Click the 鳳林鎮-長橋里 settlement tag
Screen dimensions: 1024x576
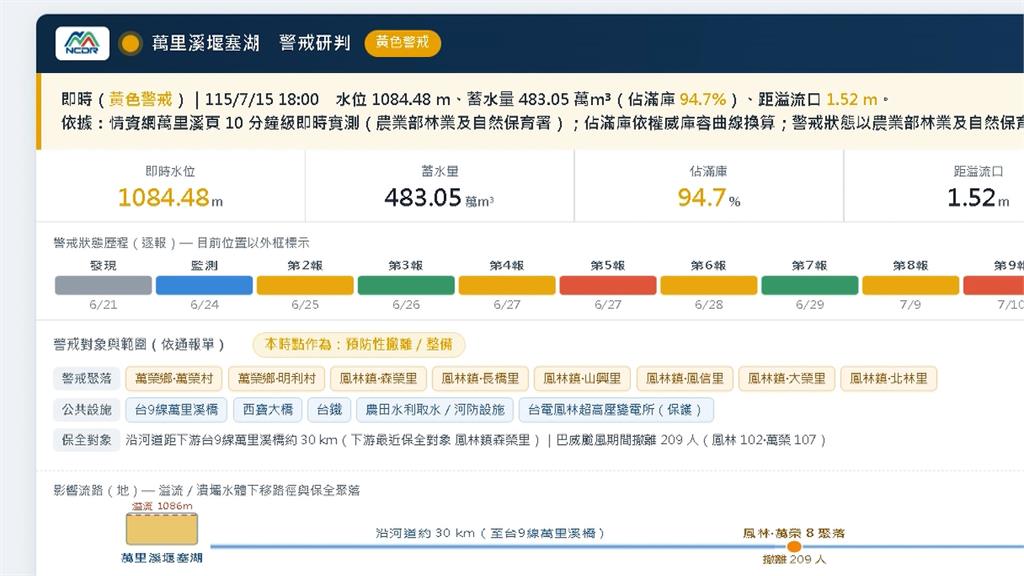click(480, 378)
